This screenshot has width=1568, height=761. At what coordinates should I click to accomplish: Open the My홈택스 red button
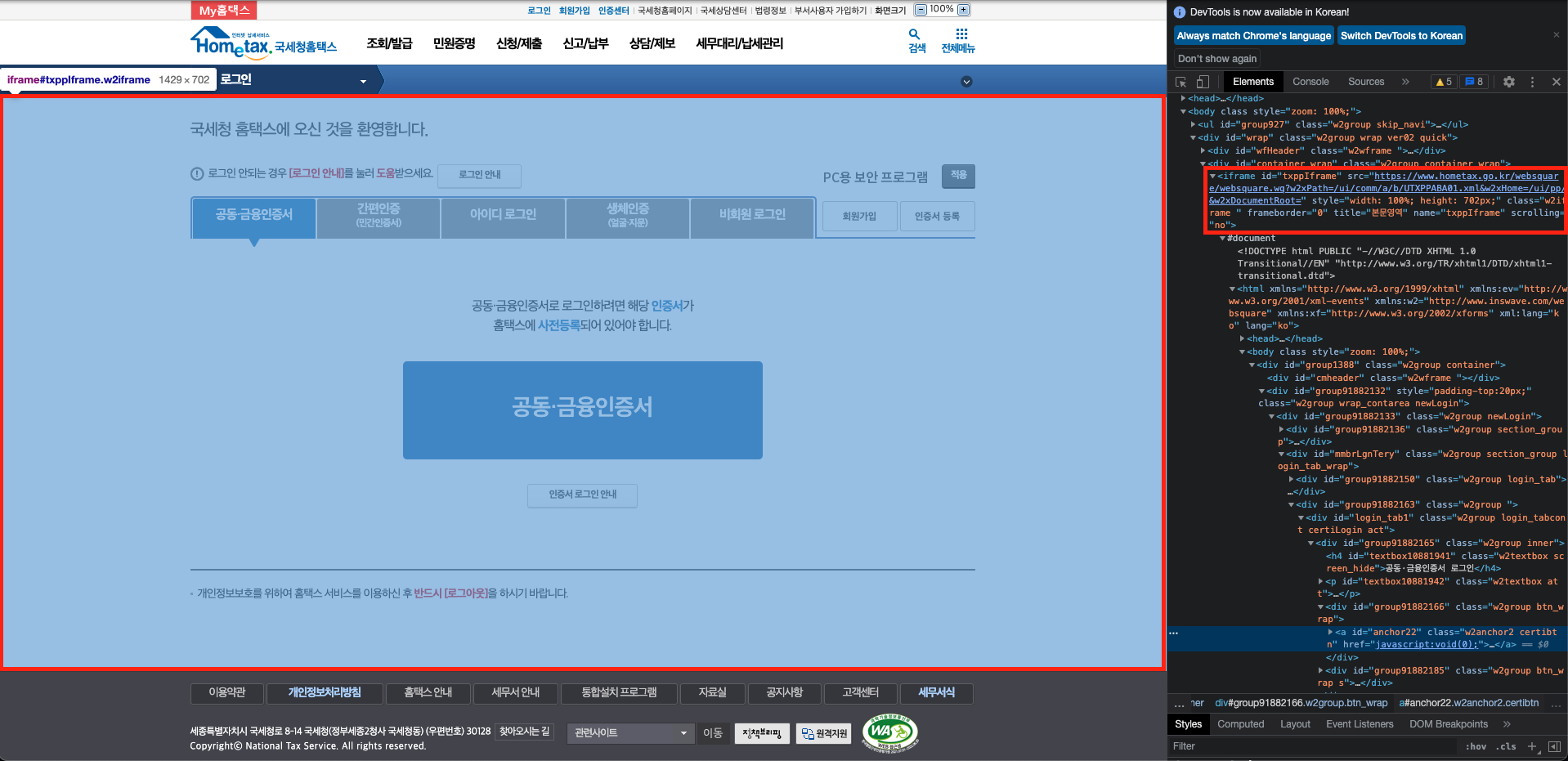coord(224,11)
